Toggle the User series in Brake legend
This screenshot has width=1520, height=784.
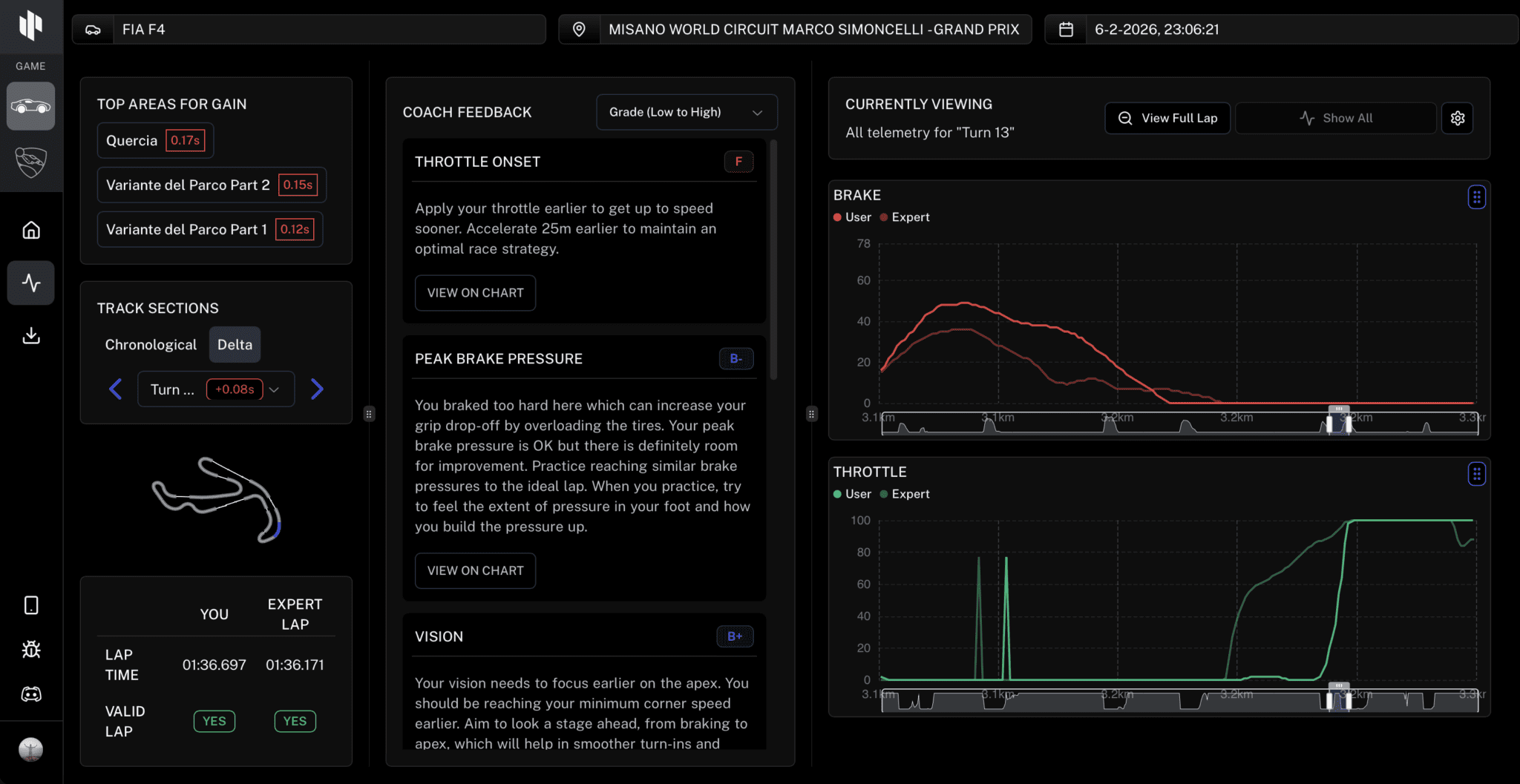click(852, 217)
